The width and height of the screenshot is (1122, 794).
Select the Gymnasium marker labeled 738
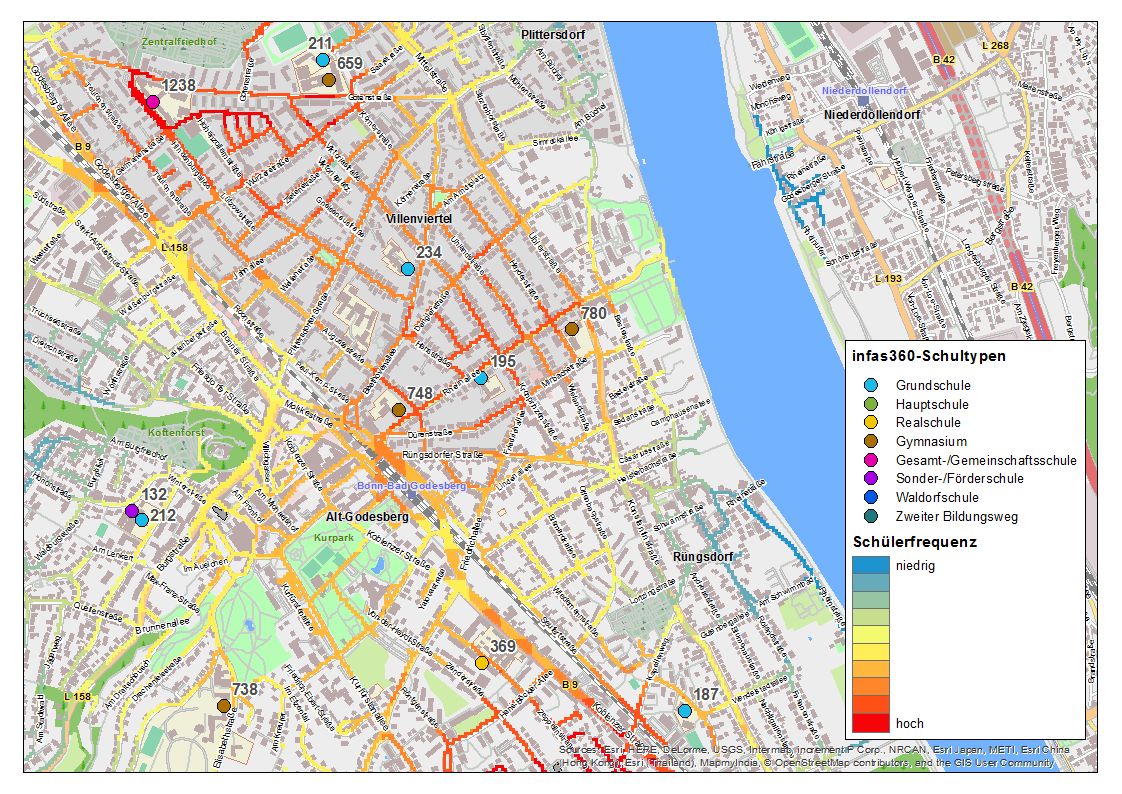point(223,706)
